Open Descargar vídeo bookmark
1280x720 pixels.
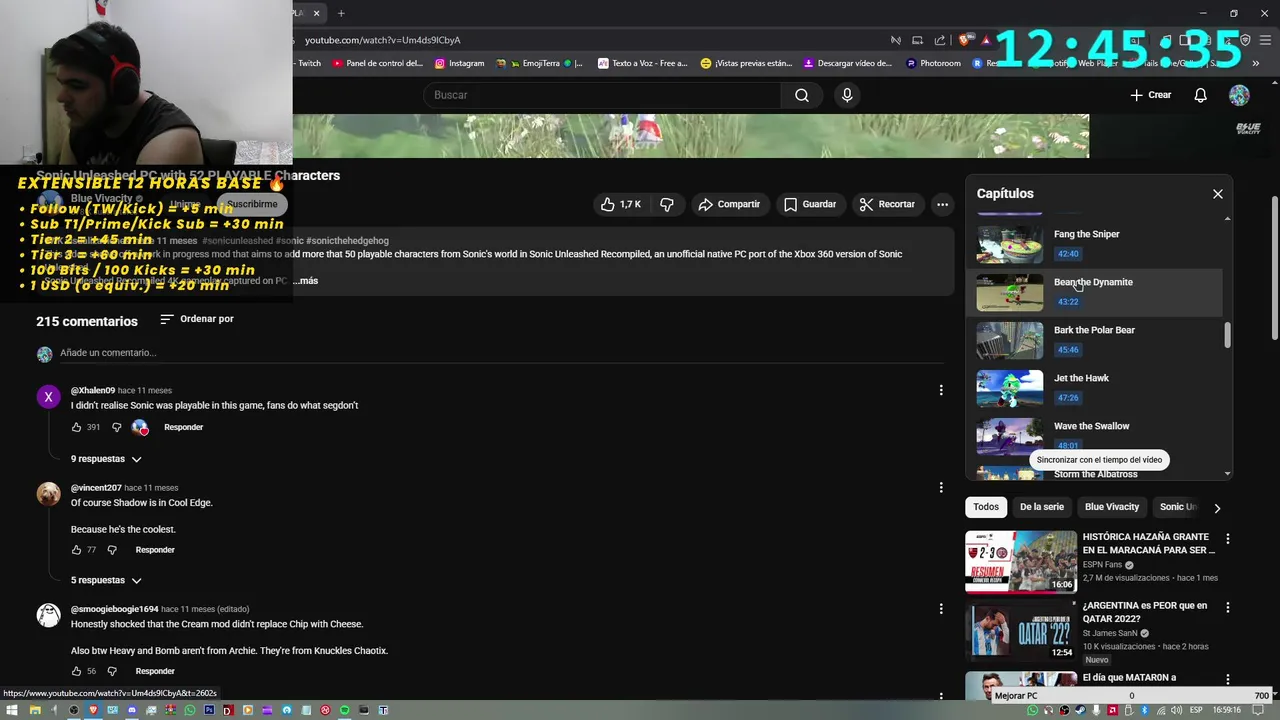(848, 63)
